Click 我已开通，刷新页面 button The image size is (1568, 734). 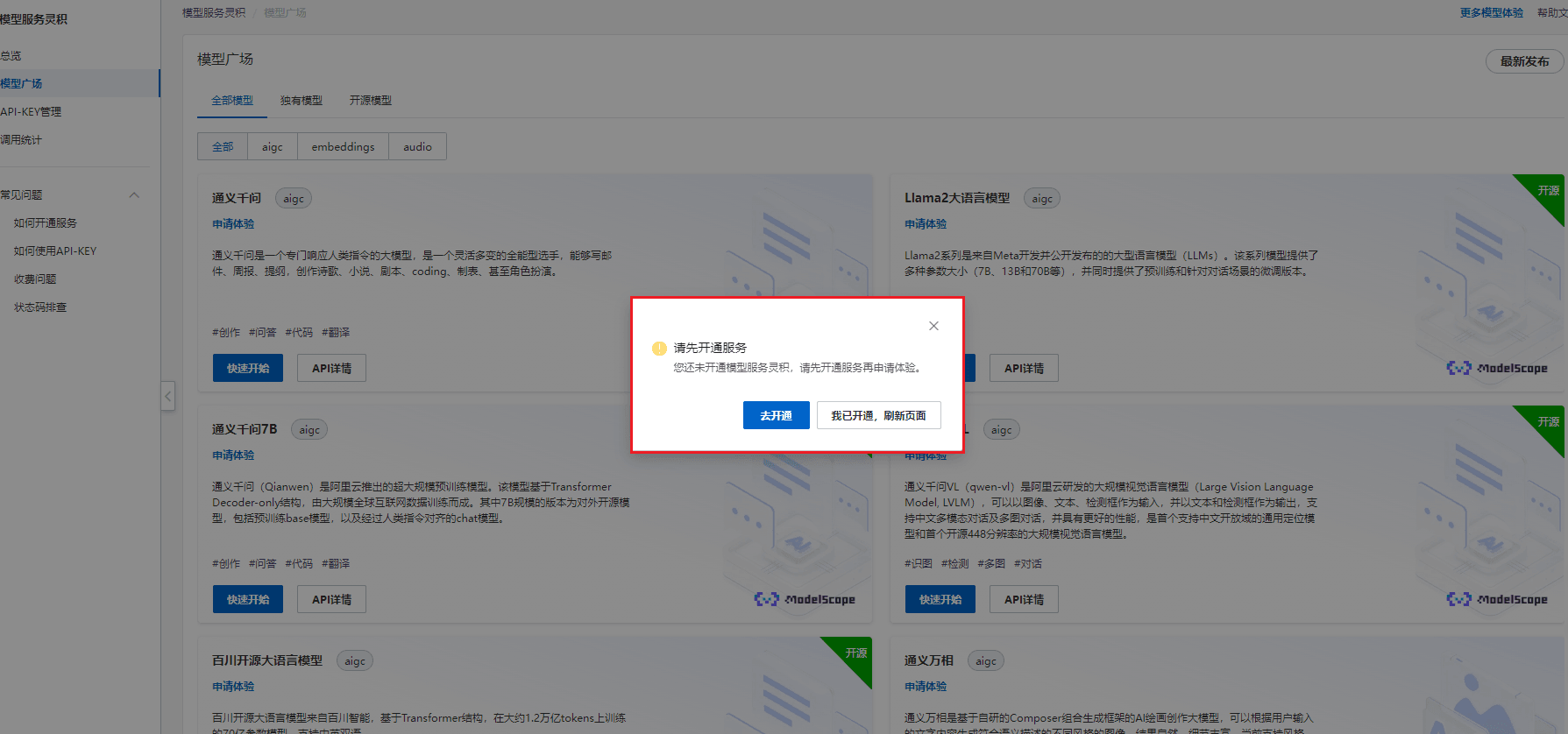[878, 415]
